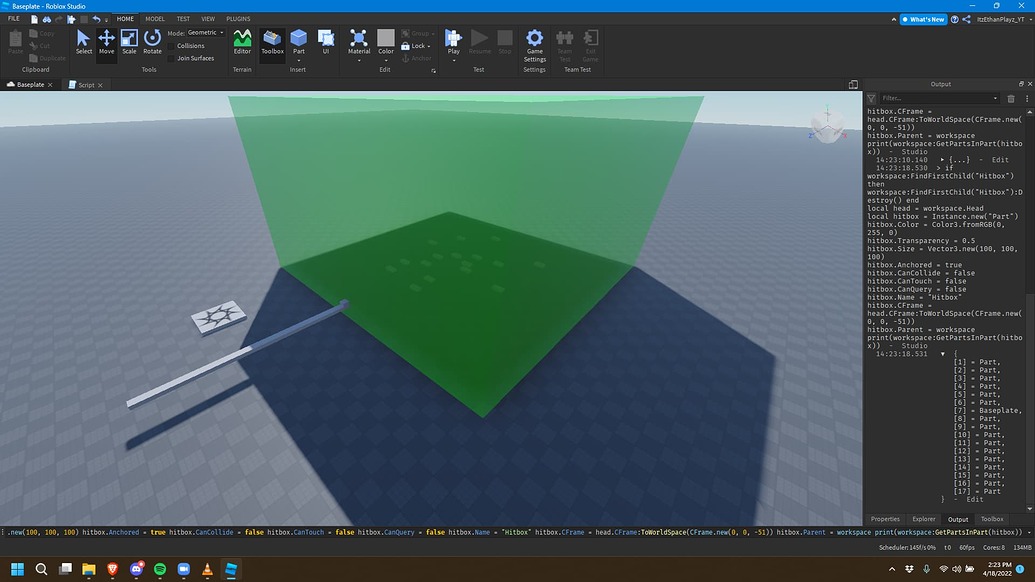Clear the Output log with the trash icon
This screenshot has width=1035, height=582.
1010,98
